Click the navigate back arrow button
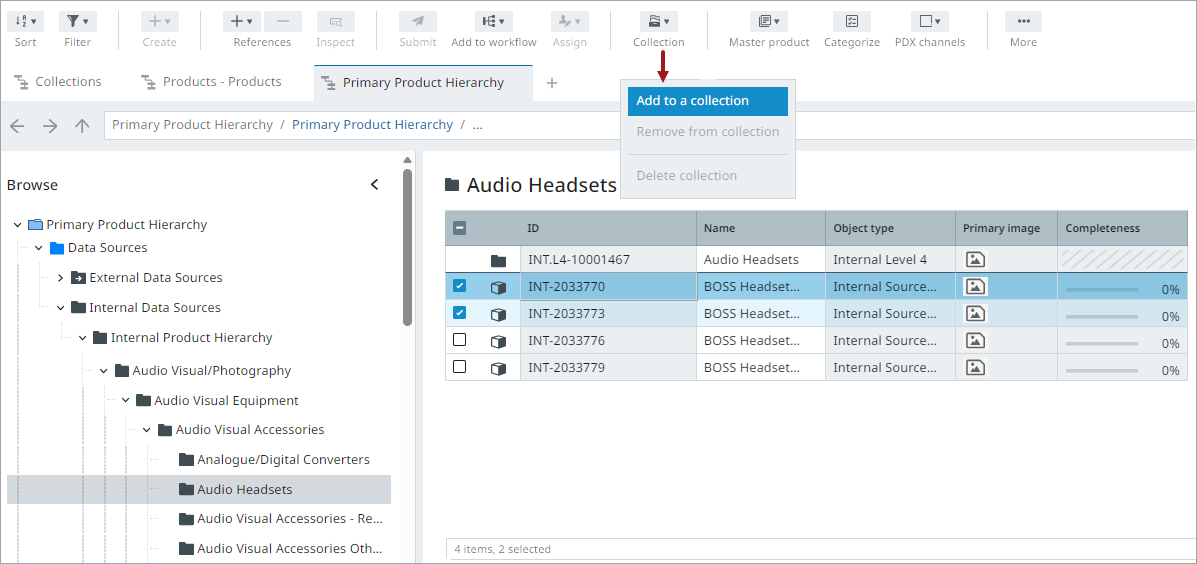This screenshot has width=1197, height=564. click(x=17, y=126)
